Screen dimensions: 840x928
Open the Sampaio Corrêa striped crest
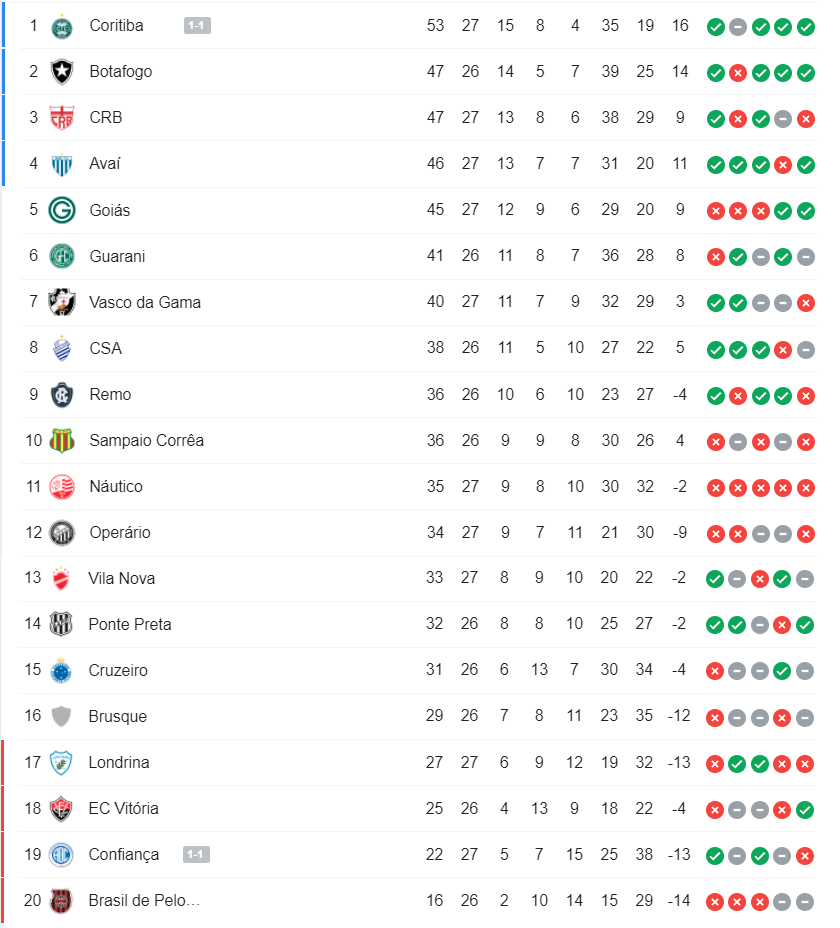62,440
